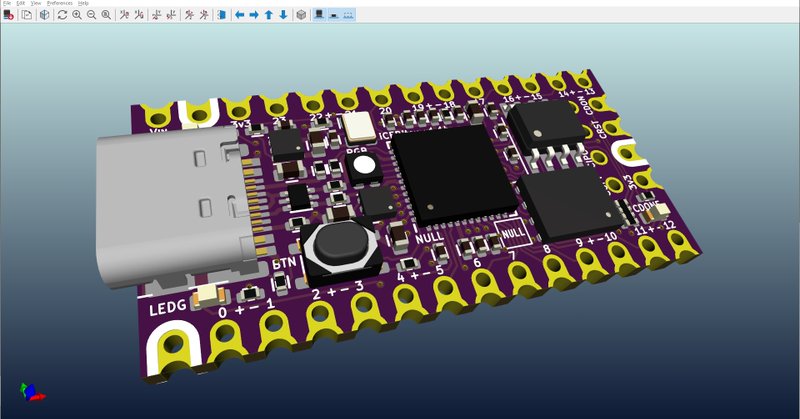Copy 3D image to clipboard
The width and height of the screenshot is (800, 419).
coord(27,15)
